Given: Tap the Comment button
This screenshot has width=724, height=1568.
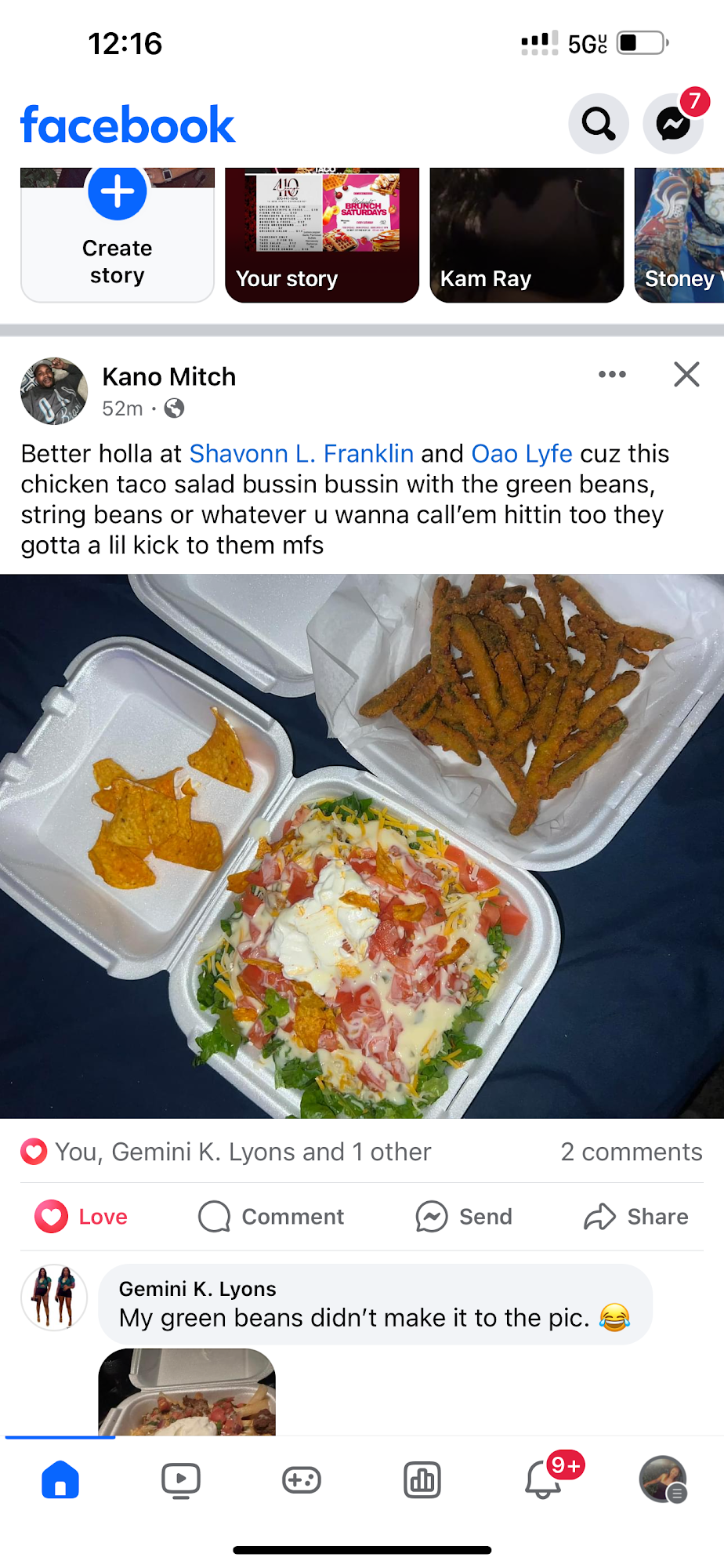Looking at the screenshot, I should [271, 1217].
